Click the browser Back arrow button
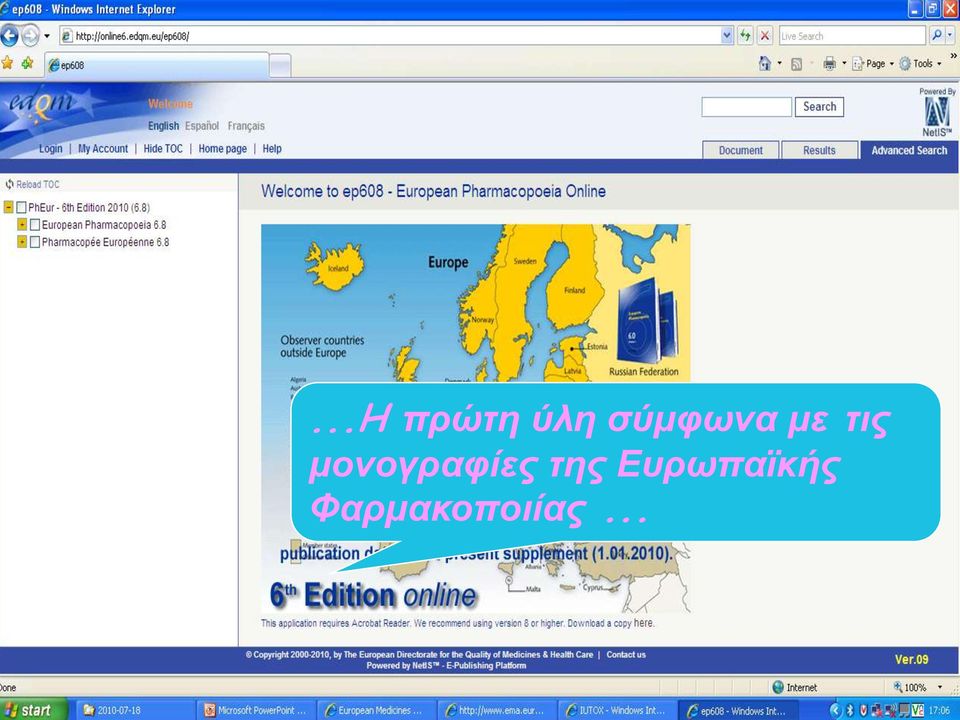The image size is (960, 720). [x=9, y=36]
